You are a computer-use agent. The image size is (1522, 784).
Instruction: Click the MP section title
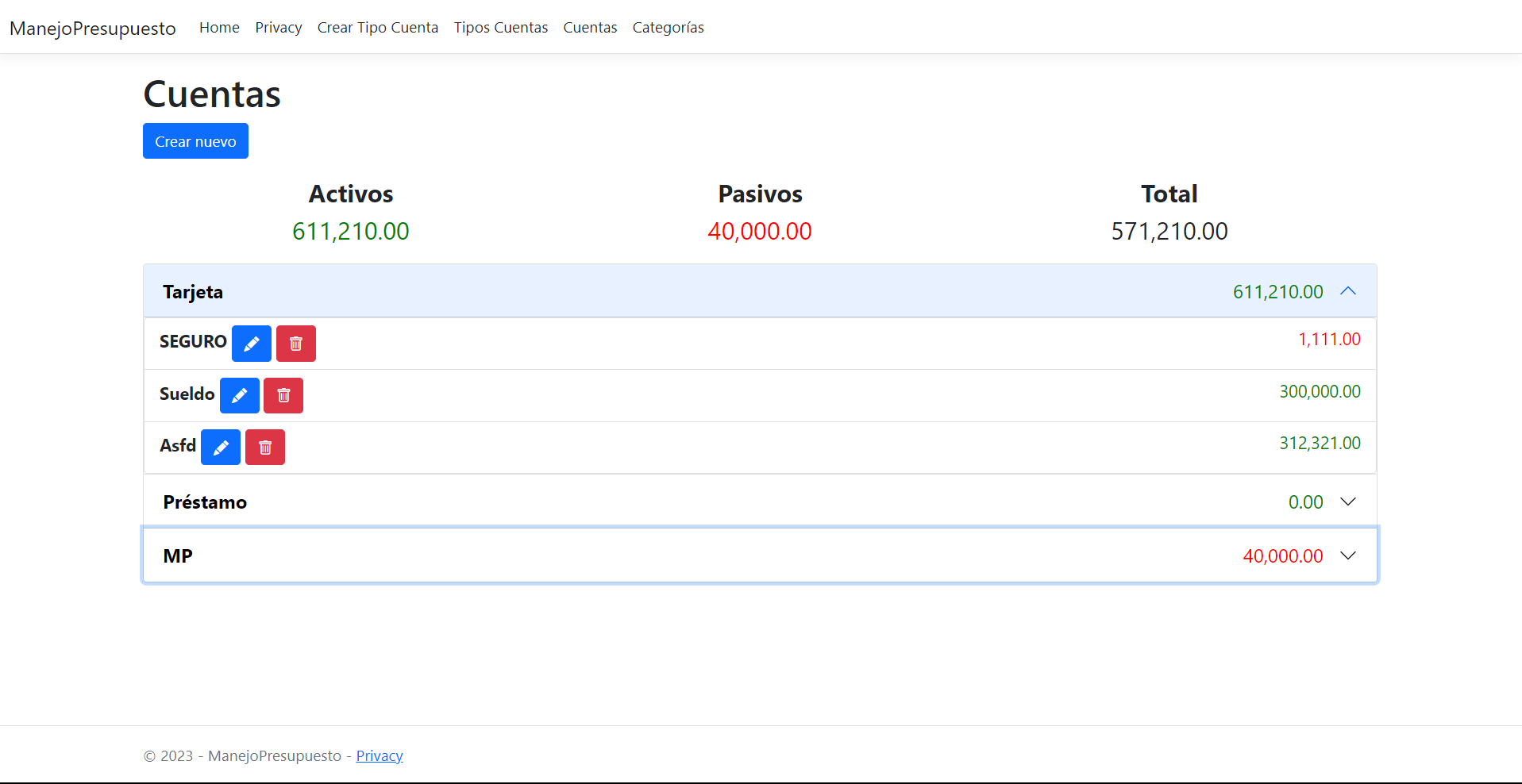click(178, 555)
